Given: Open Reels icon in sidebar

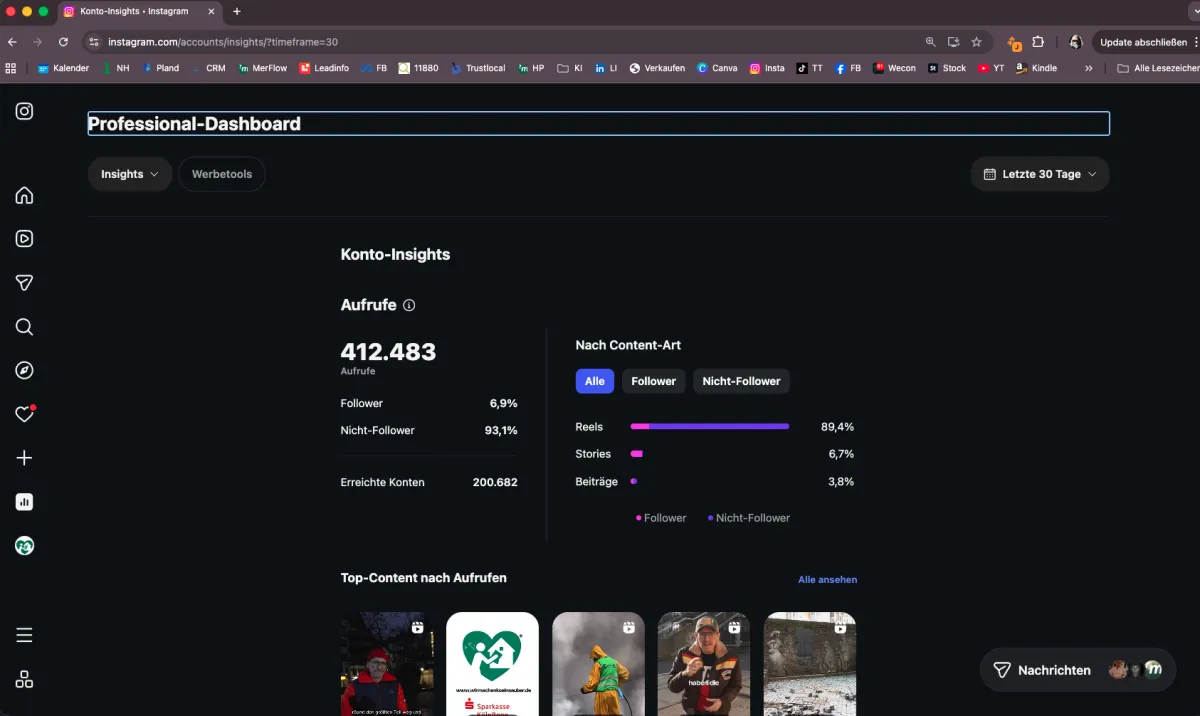Looking at the screenshot, I should coord(24,239).
